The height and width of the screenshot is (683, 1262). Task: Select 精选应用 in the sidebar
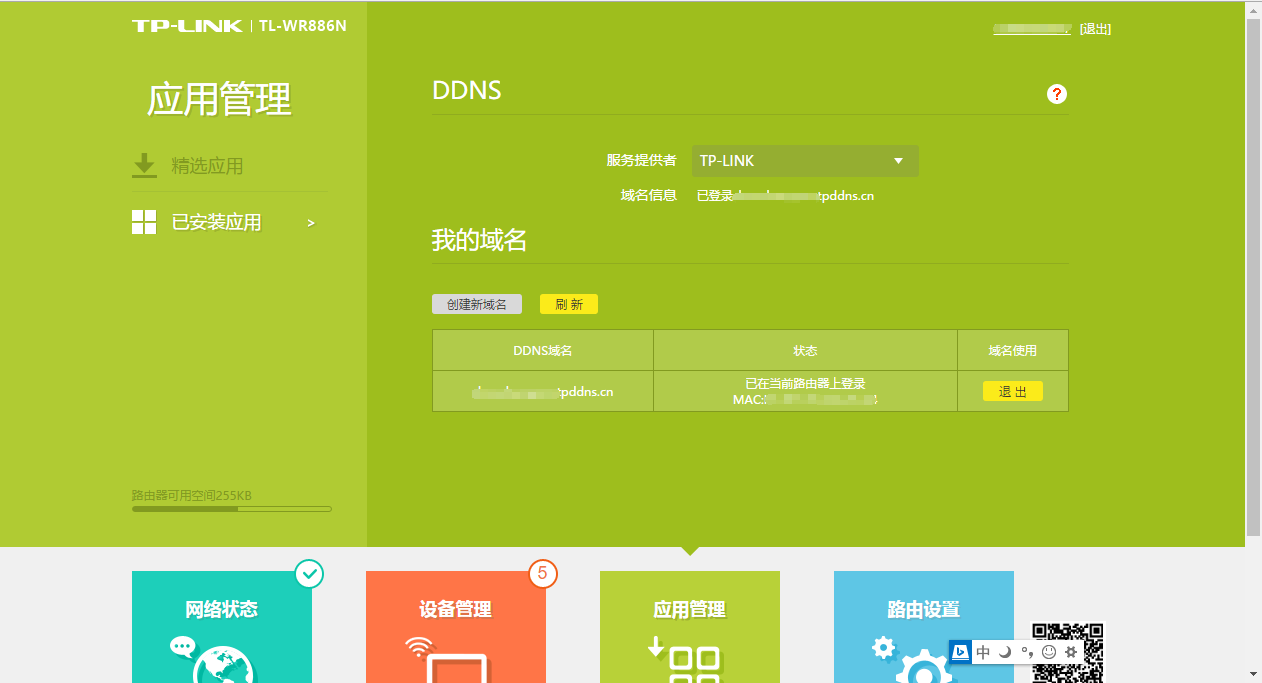pyautogui.click(x=207, y=166)
